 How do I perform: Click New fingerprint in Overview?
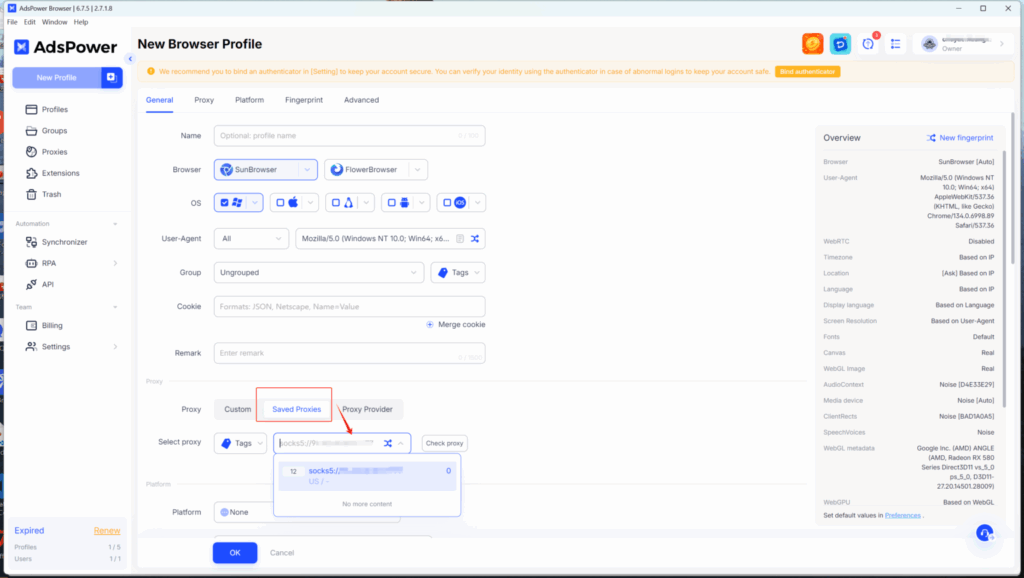point(960,138)
